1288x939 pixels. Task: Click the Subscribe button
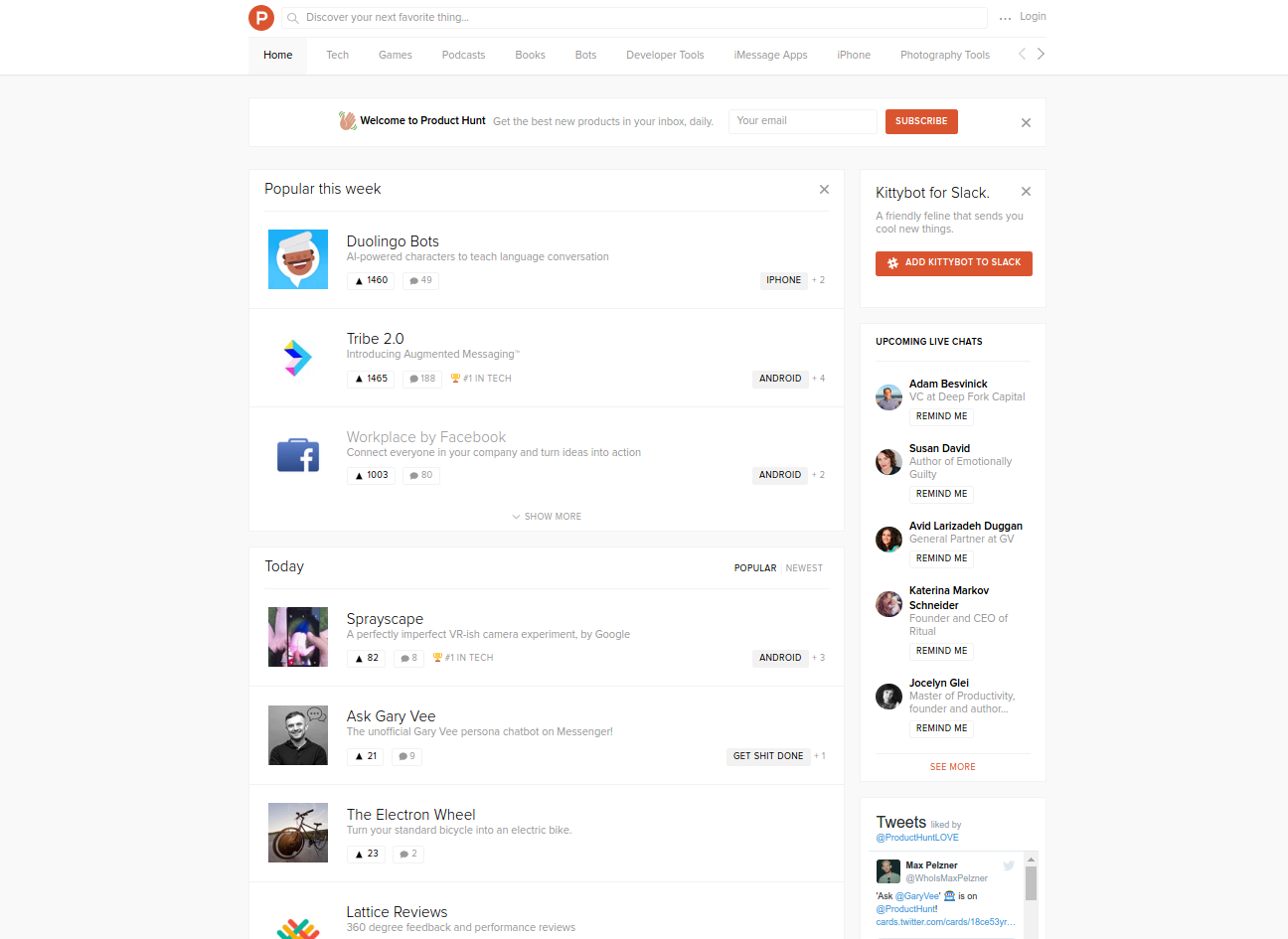tap(921, 121)
